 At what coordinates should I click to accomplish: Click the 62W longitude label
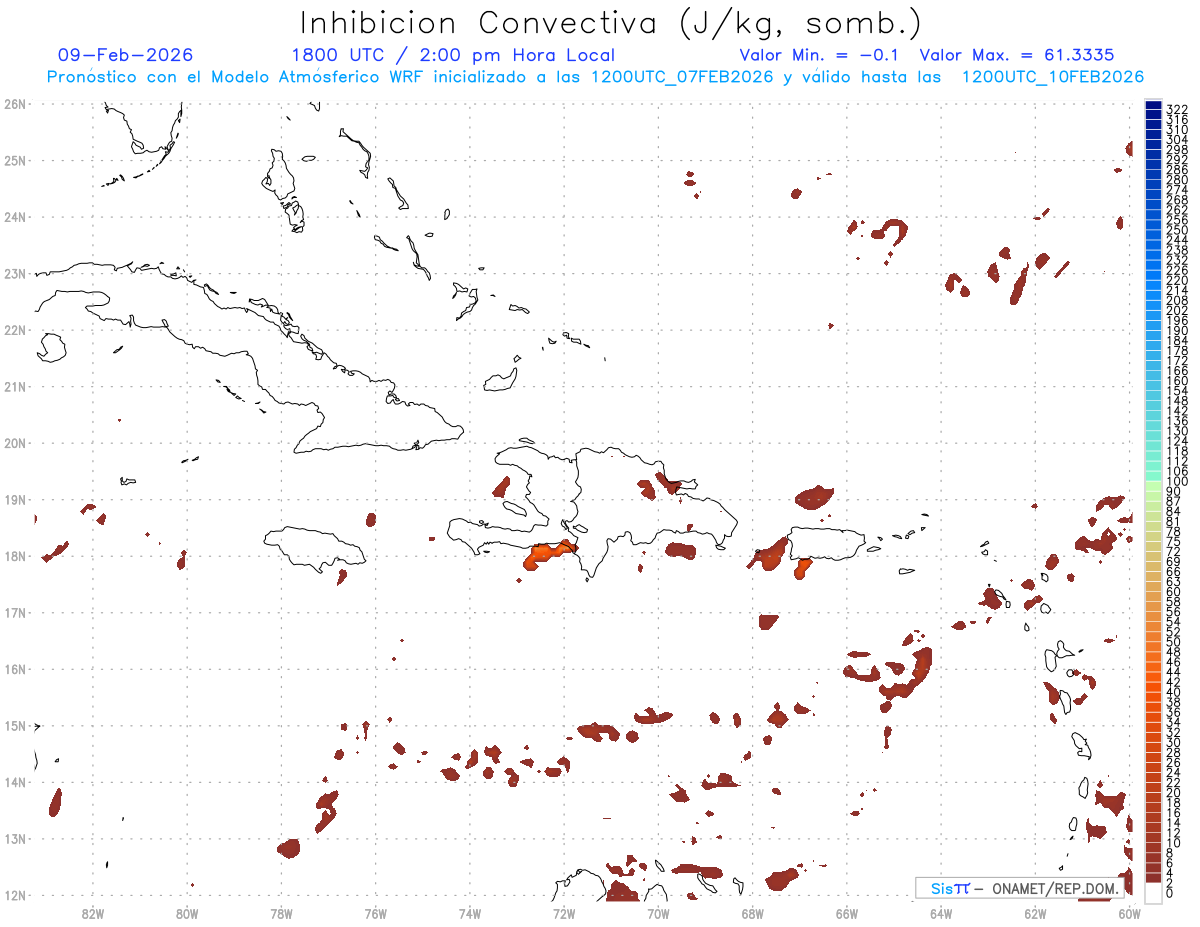pos(1035,912)
